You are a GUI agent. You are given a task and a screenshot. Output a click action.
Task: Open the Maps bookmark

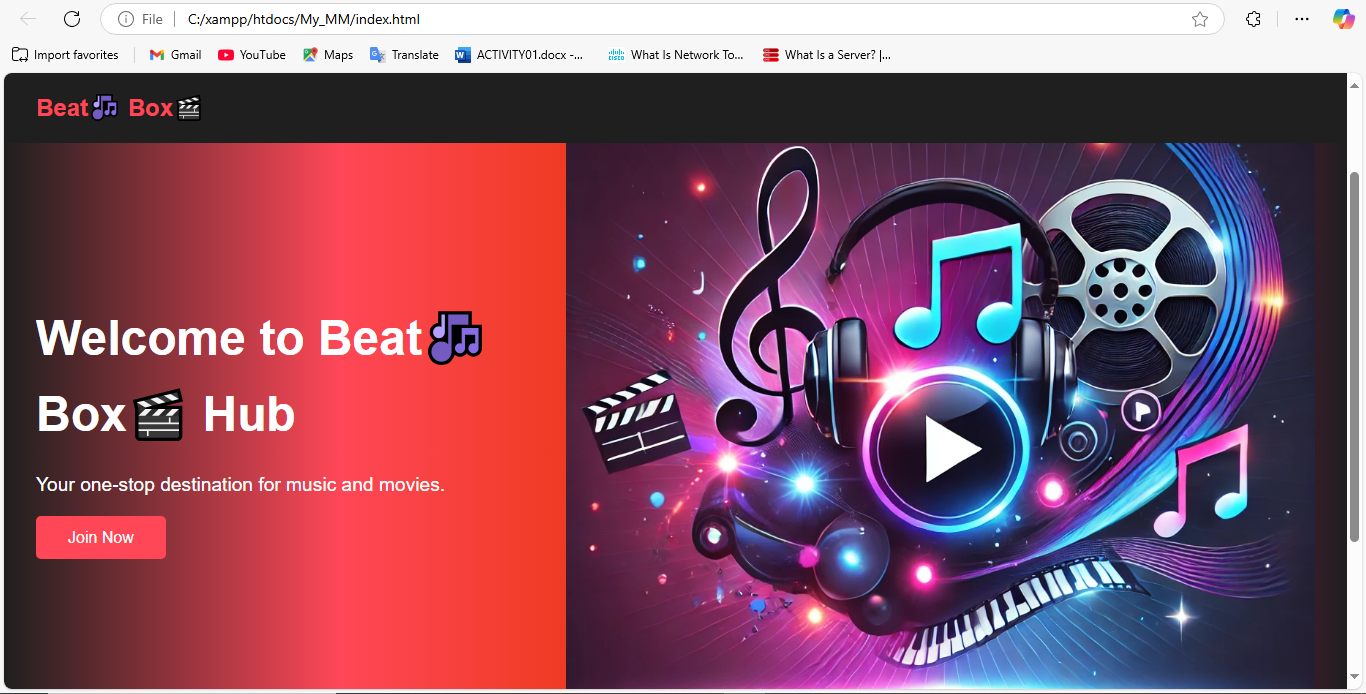(x=328, y=55)
